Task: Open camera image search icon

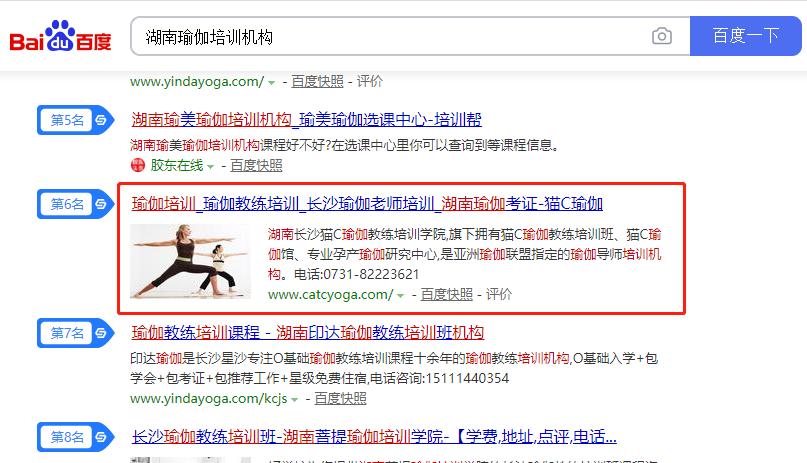Action: click(x=661, y=36)
